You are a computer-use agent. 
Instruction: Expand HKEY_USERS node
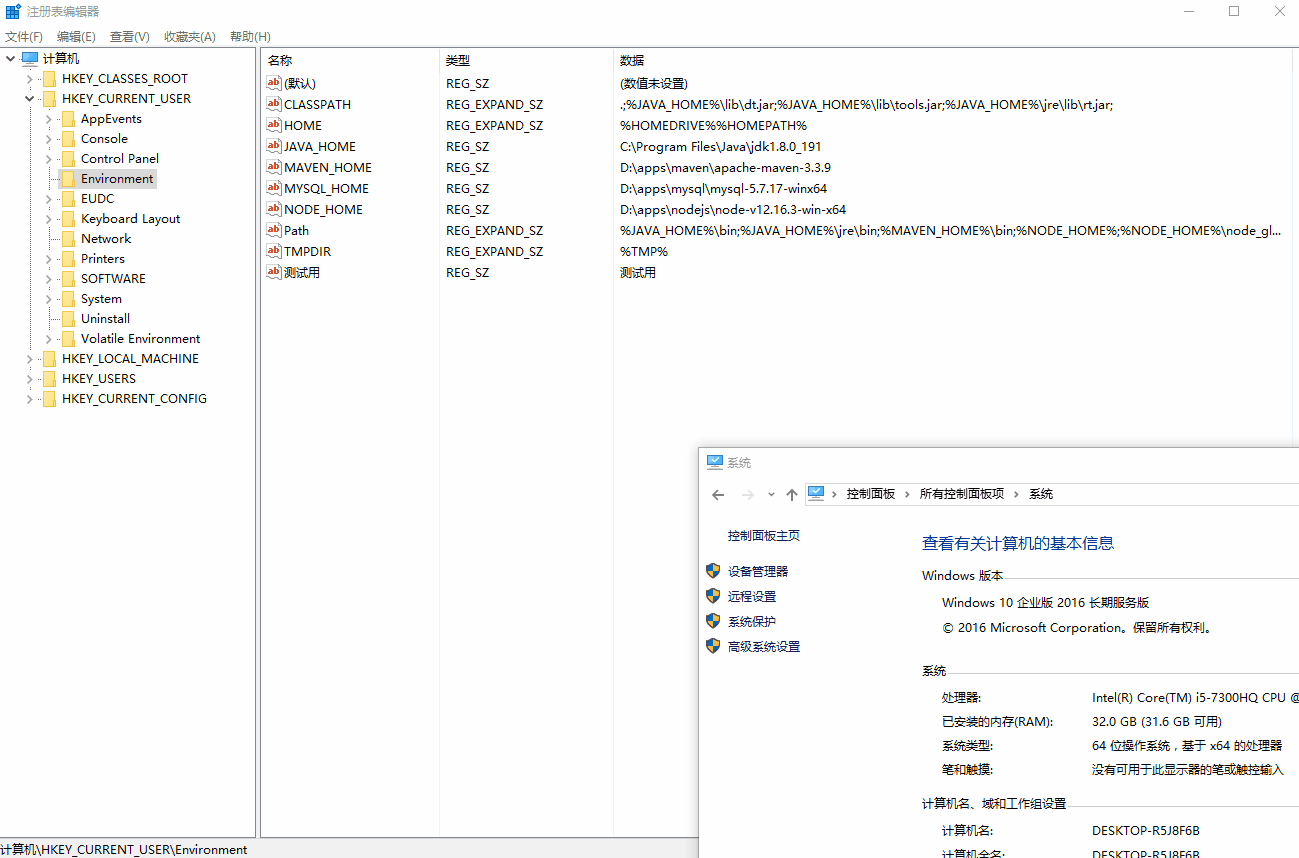click(30, 379)
